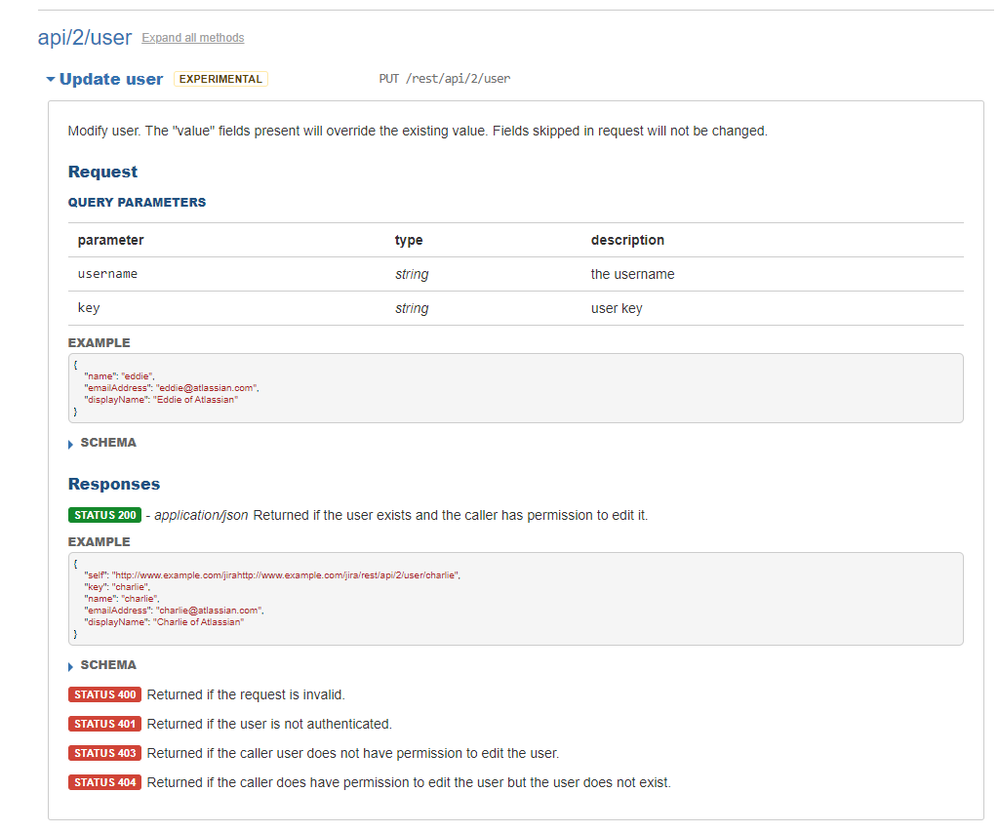Viewport: 999px width, 826px height.
Task: Click the string type for username
Action: click(412, 274)
